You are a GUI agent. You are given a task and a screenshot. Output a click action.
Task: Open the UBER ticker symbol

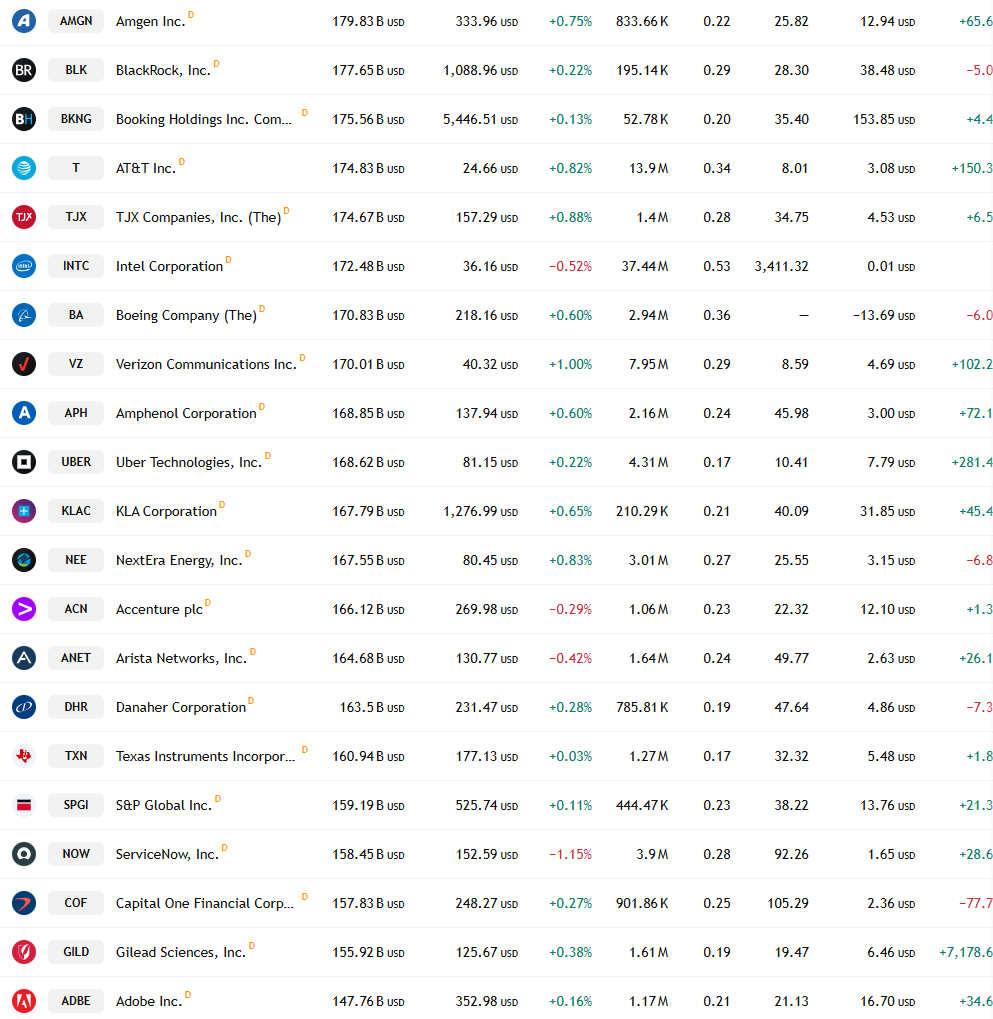click(76, 462)
